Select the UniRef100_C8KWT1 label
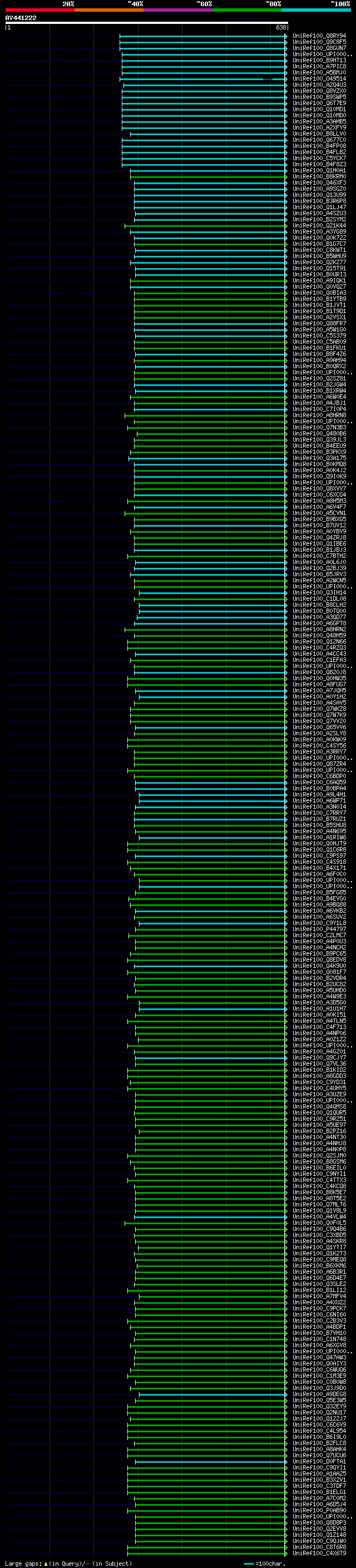 [x=319, y=250]
